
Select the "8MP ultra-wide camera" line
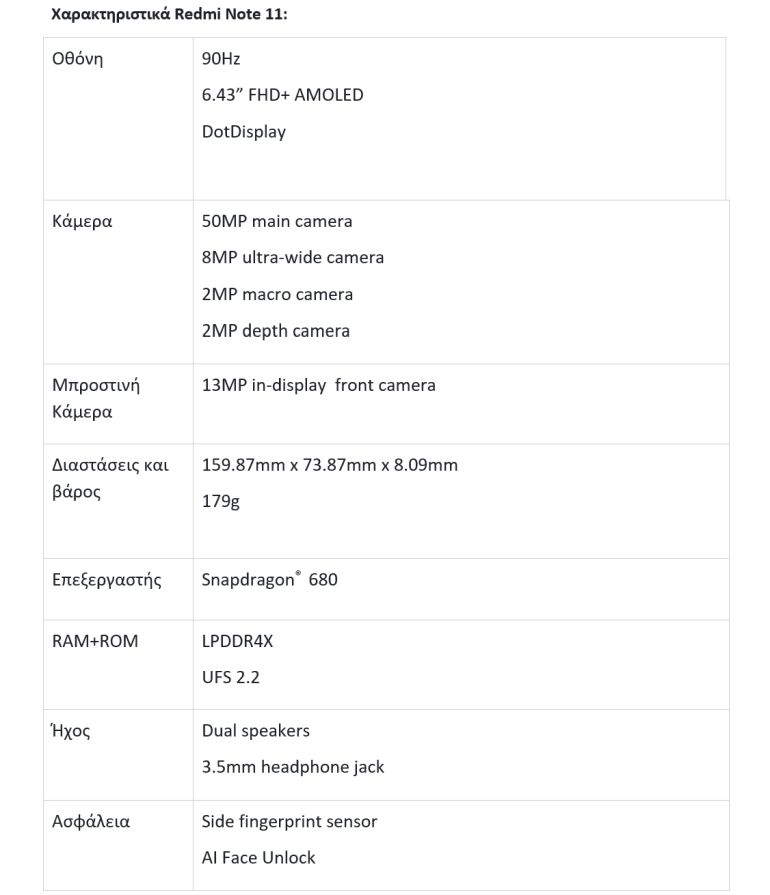pos(292,257)
